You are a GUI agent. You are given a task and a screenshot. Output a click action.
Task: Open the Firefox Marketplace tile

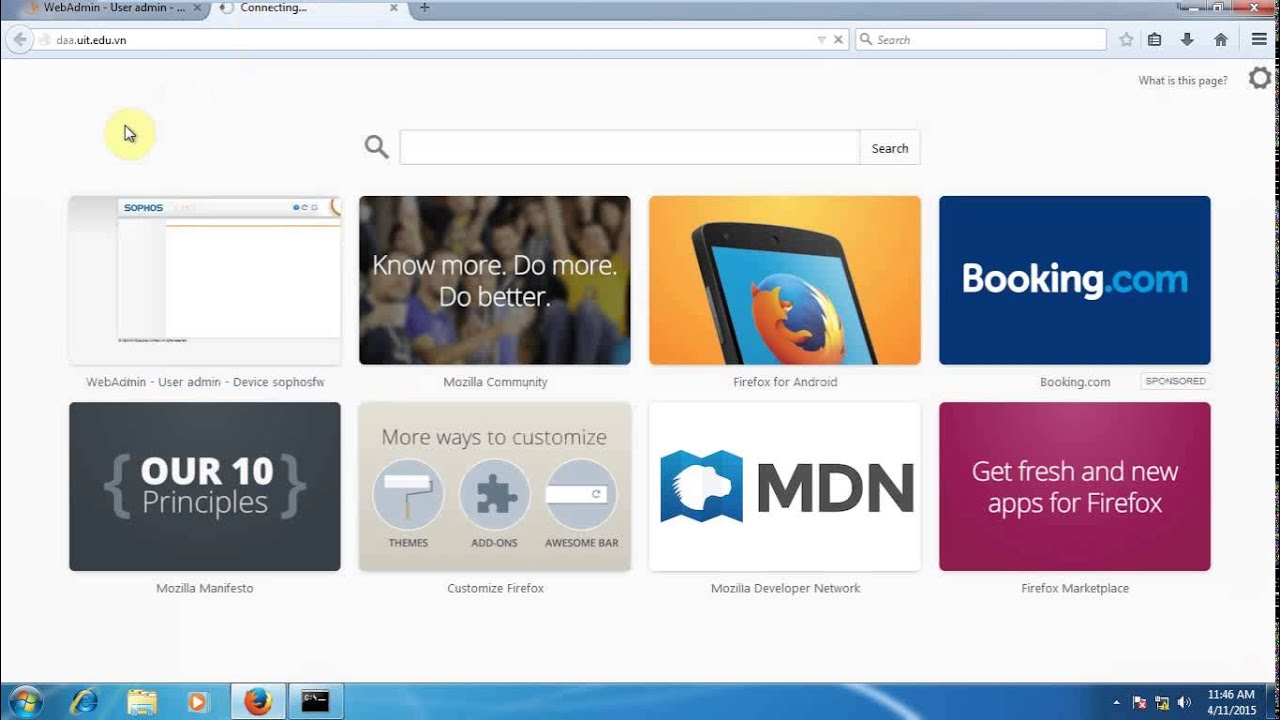(x=1075, y=487)
